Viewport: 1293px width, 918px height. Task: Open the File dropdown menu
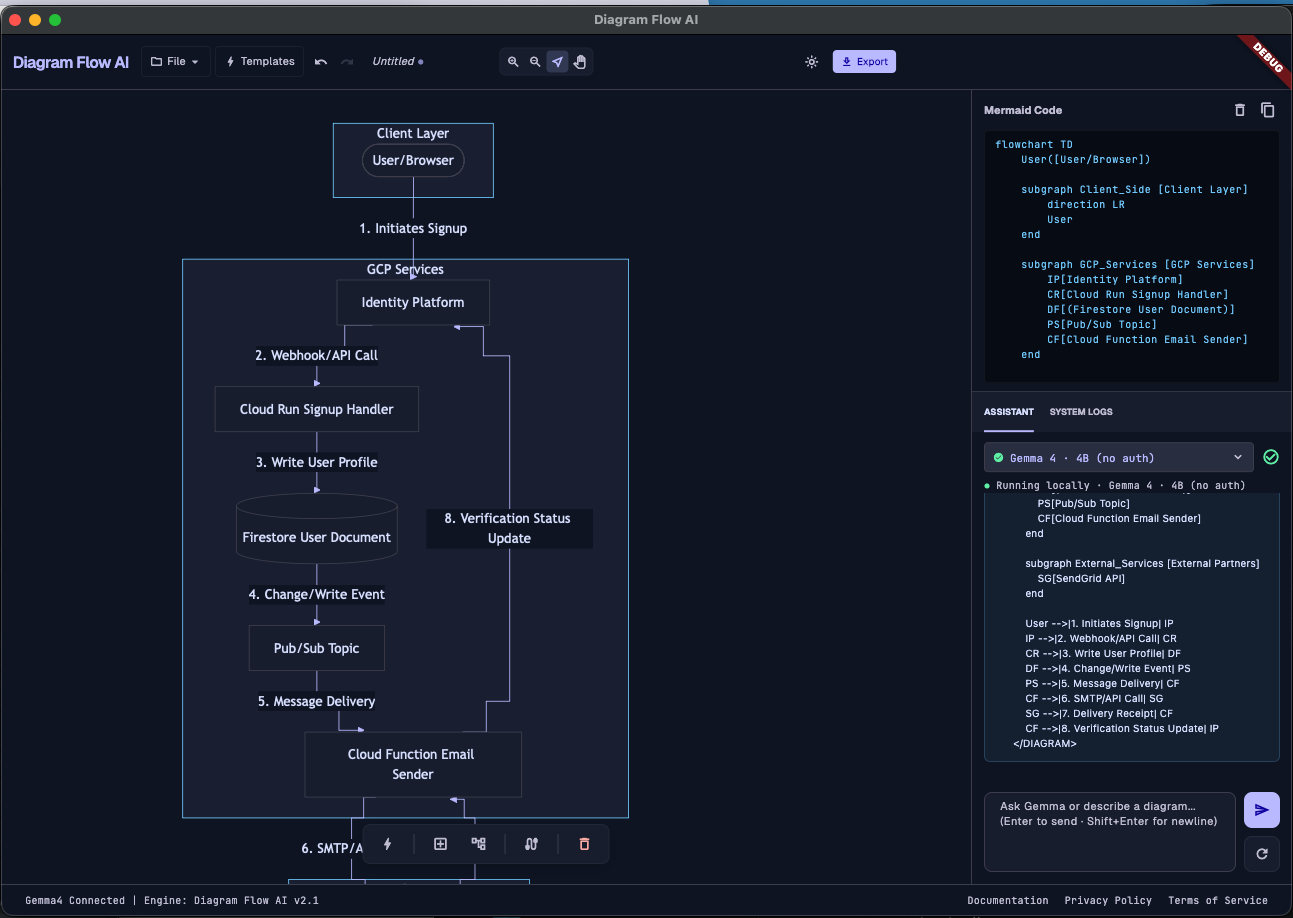176,62
